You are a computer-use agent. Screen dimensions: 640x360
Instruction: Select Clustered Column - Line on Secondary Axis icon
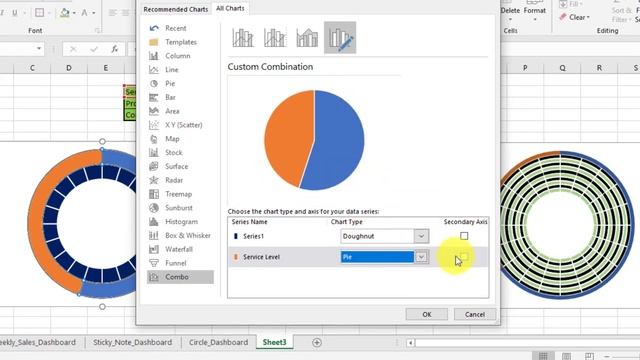point(275,38)
